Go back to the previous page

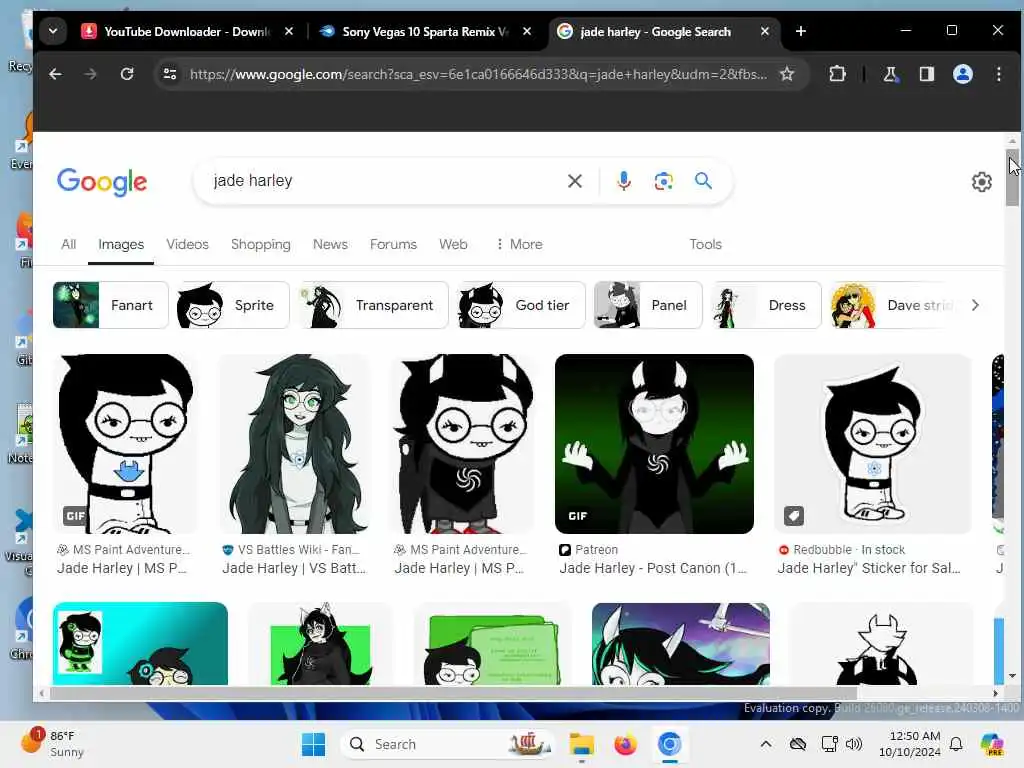[56, 74]
